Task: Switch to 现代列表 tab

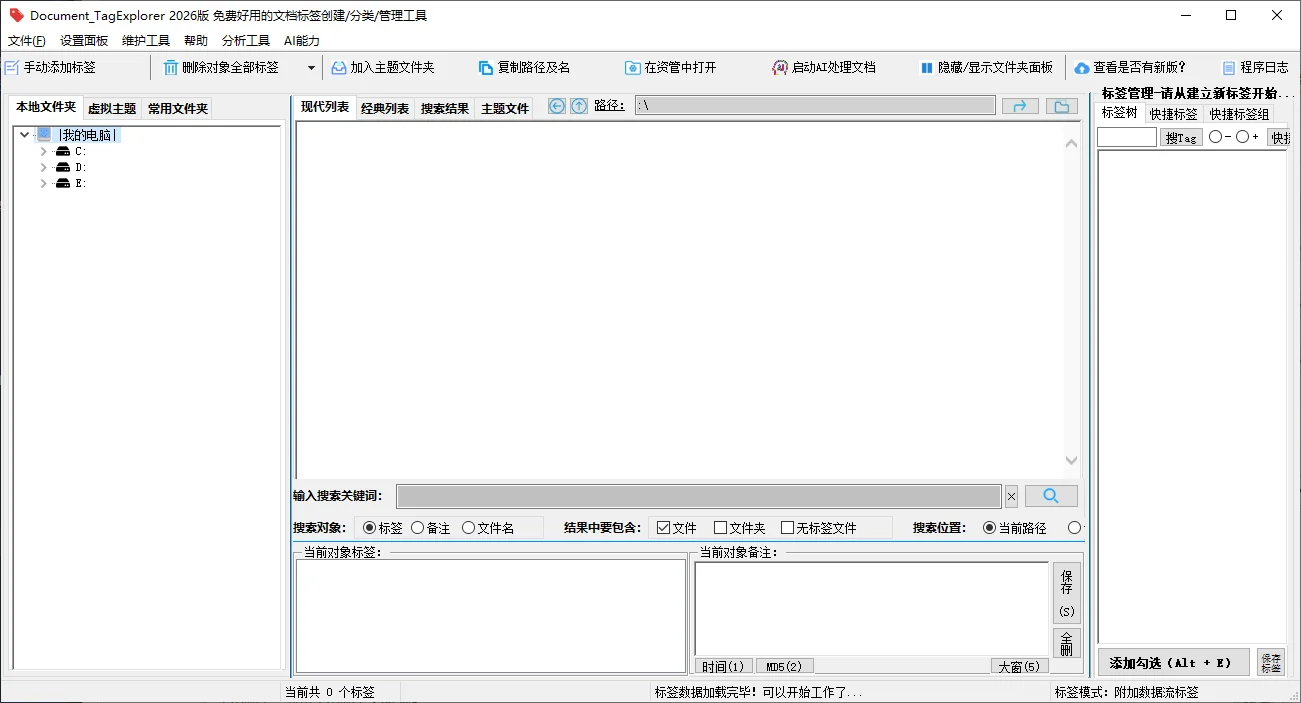Action: pyautogui.click(x=325, y=107)
